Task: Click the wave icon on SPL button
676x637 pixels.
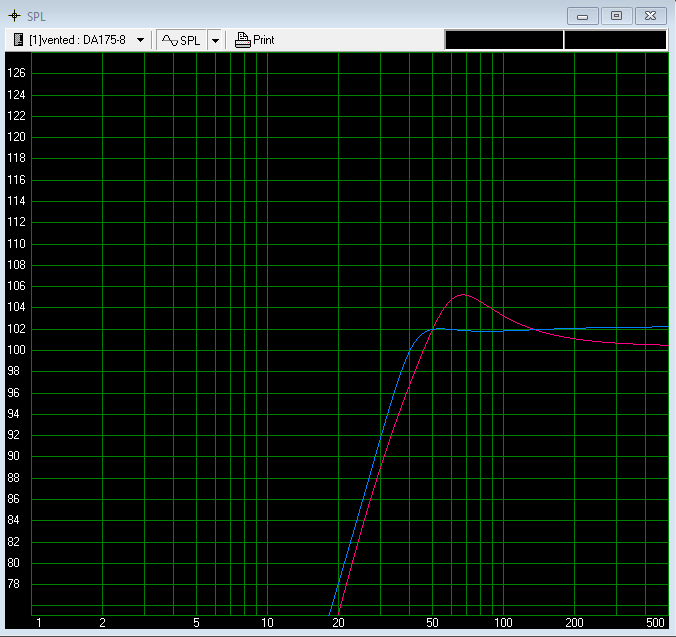Action: (x=170, y=40)
